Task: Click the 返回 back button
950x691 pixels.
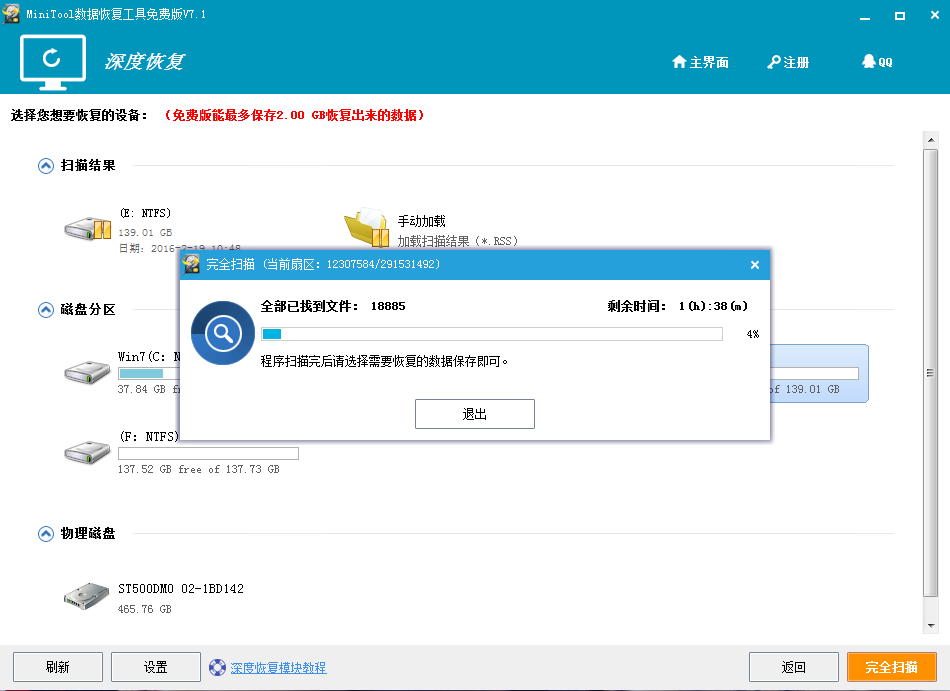Action: click(794, 667)
